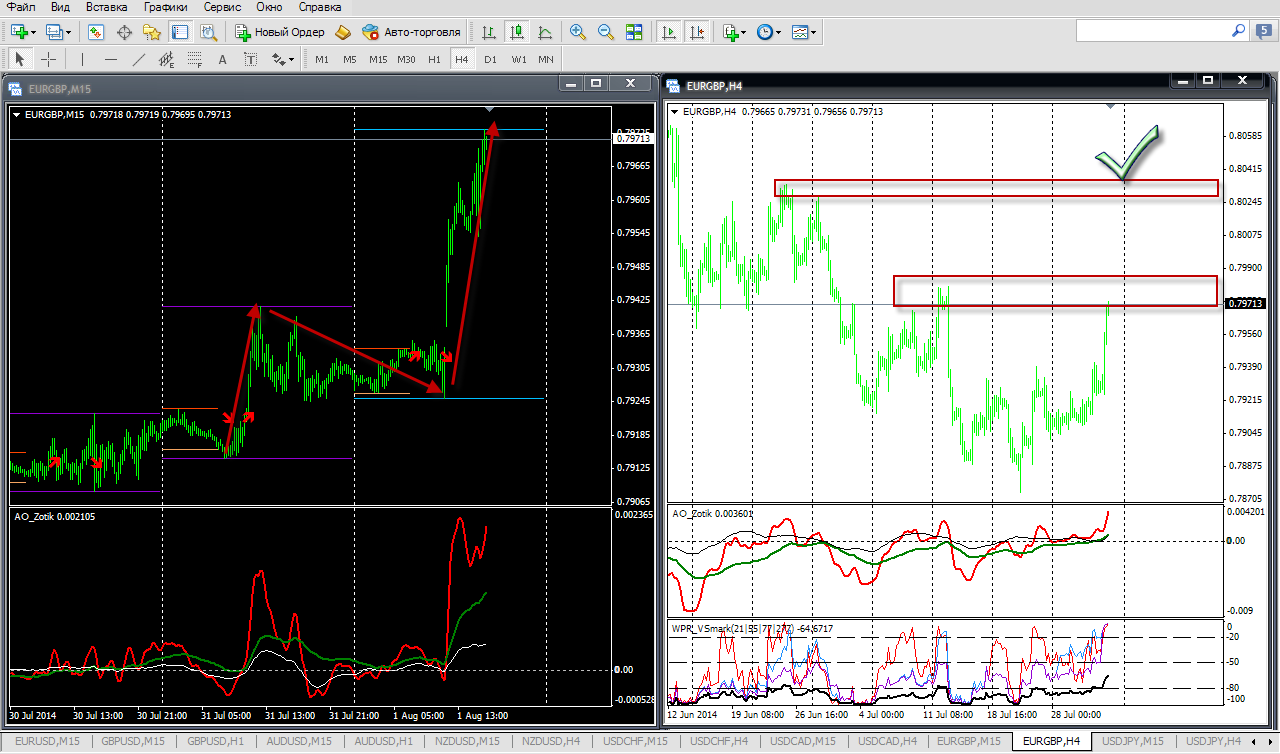Open the Вид menu
The width and height of the screenshot is (1280, 754).
(60, 7)
